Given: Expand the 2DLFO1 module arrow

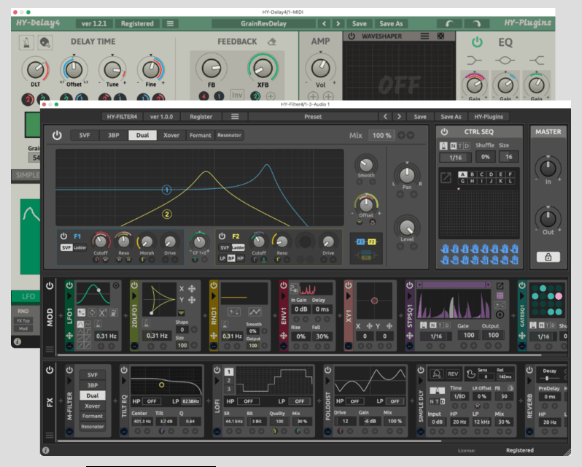Looking at the screenshot, I should 134,296.
